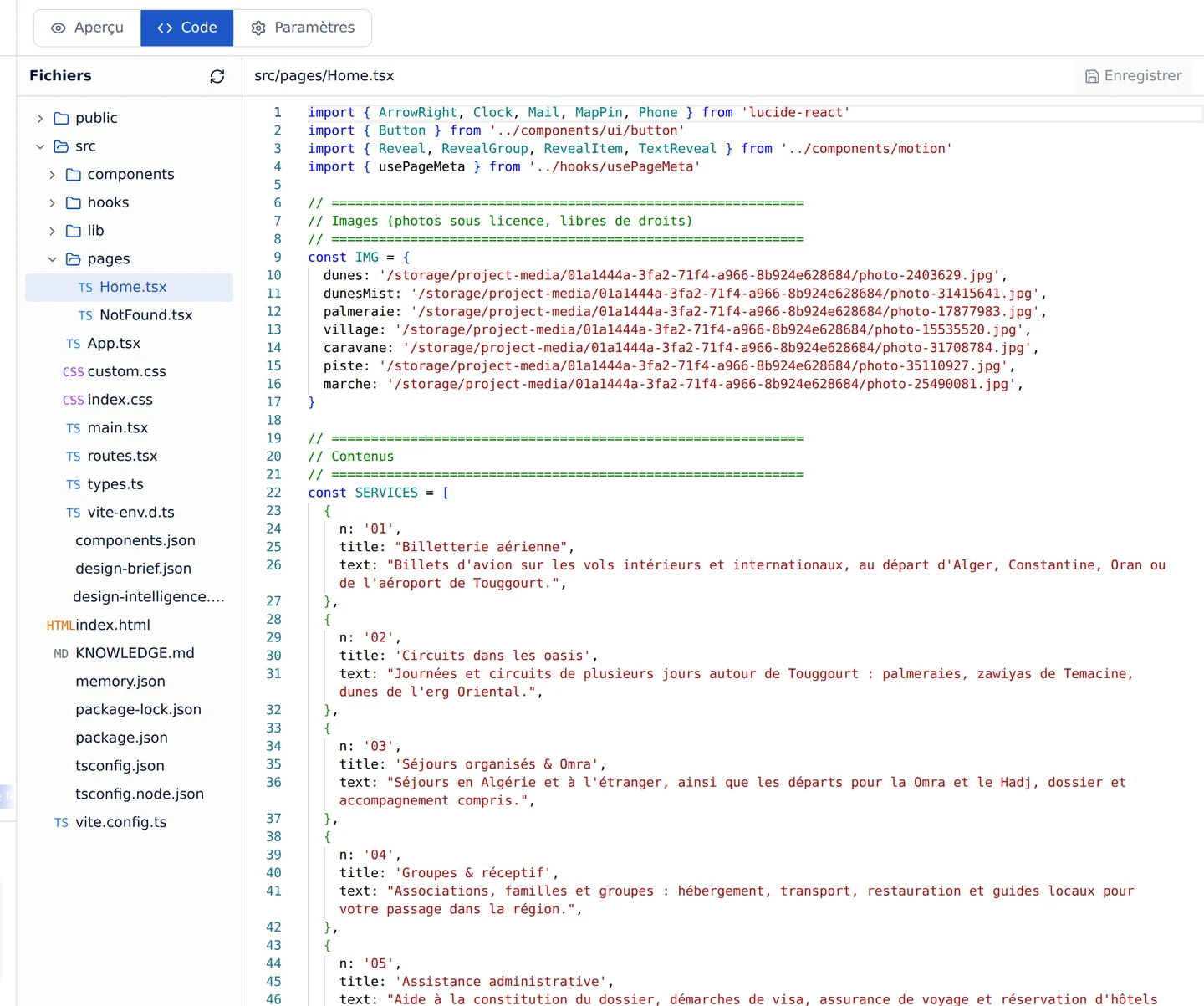Click the components folder icon
1204x1006 pixels.
pyautogui.click(x=74, y=175)
